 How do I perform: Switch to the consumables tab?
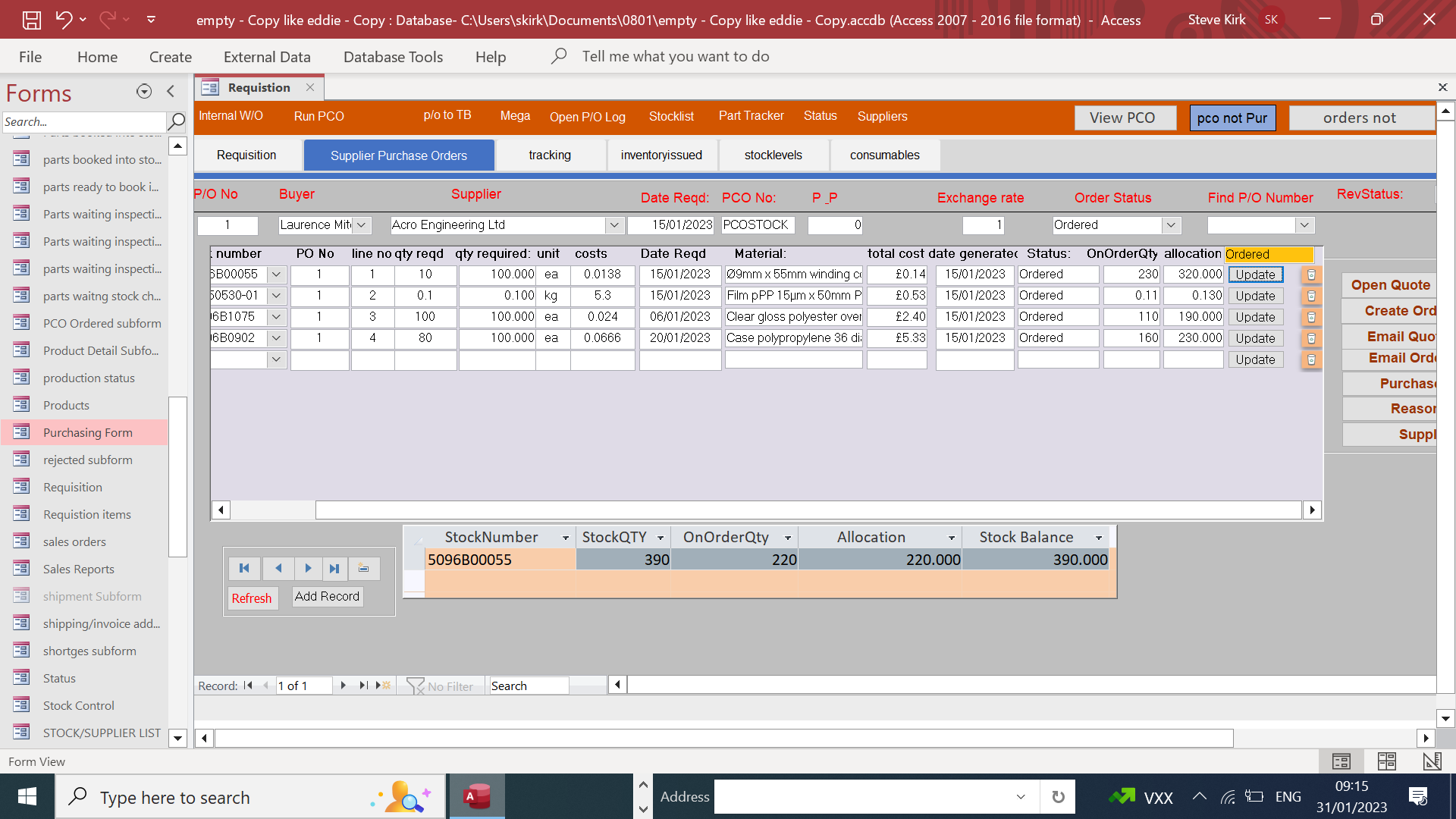click(x=884, y=155)
